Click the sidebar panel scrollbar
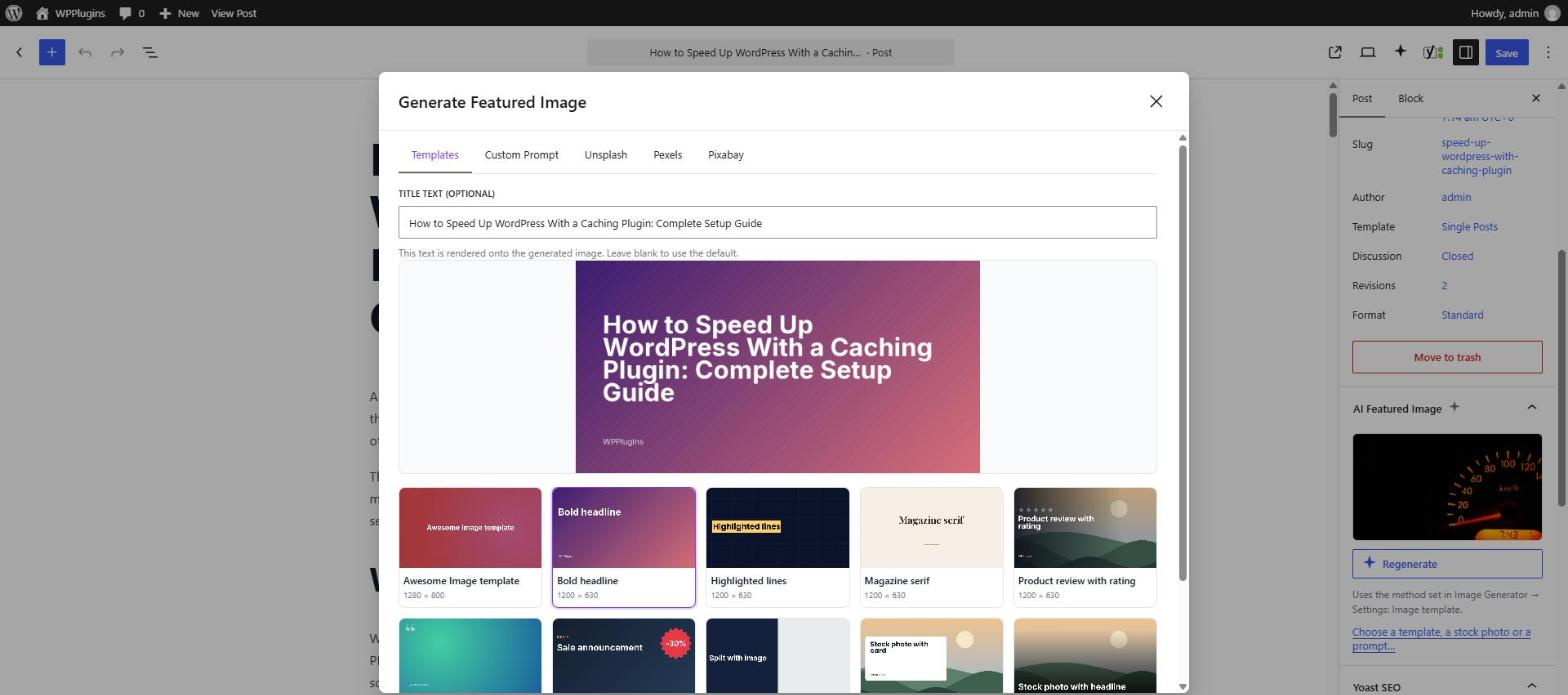This screenshot has height=695, width=1568. click(1561, 378)
